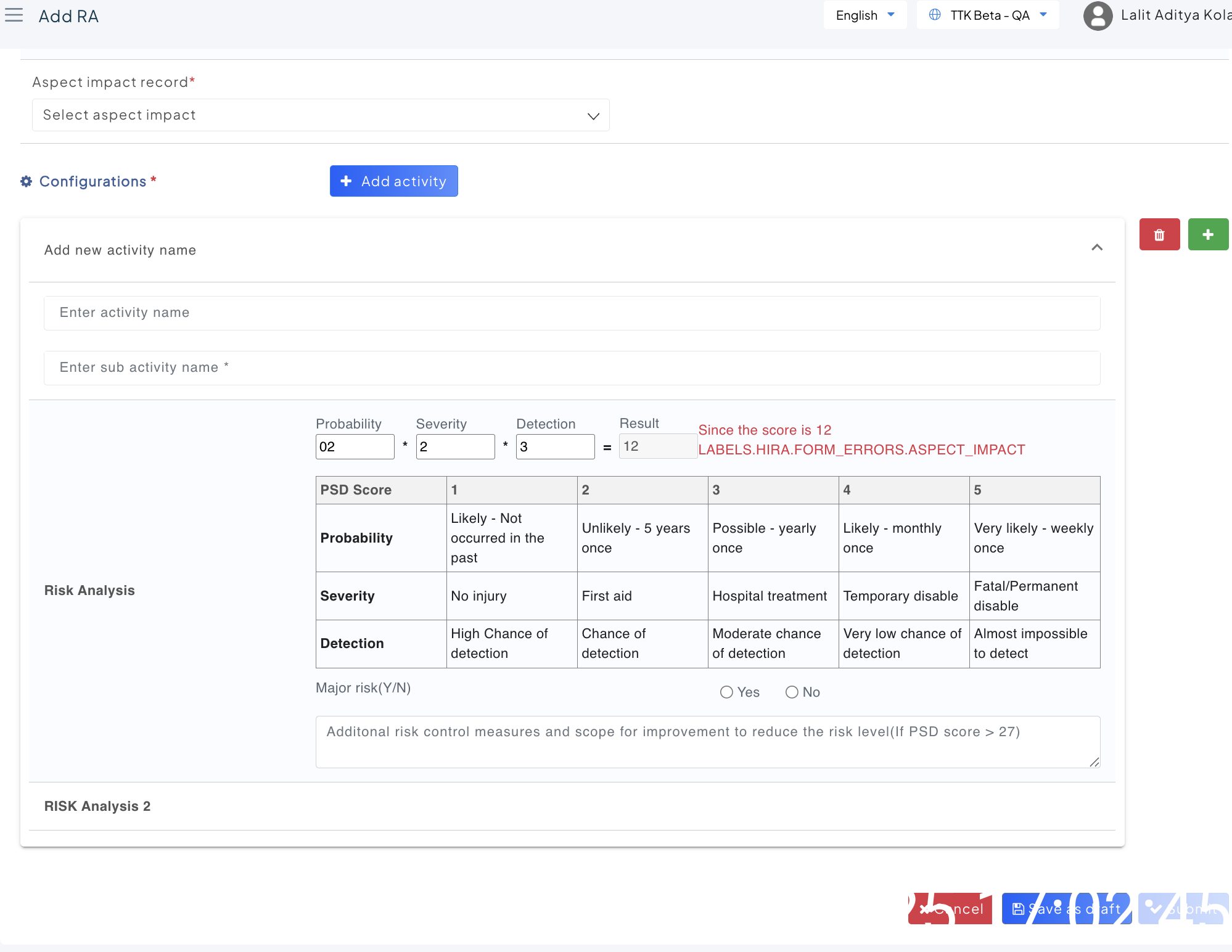Expand the RISK Analysis 2 section
This screenshot has height=952, width=1232.
tap(97, 806)
